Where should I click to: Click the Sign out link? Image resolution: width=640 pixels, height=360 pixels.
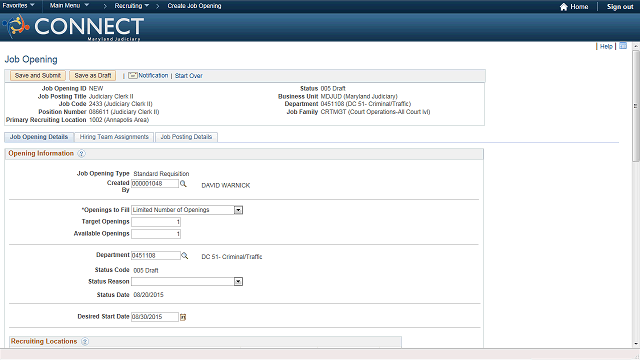(x=620, y=7)
